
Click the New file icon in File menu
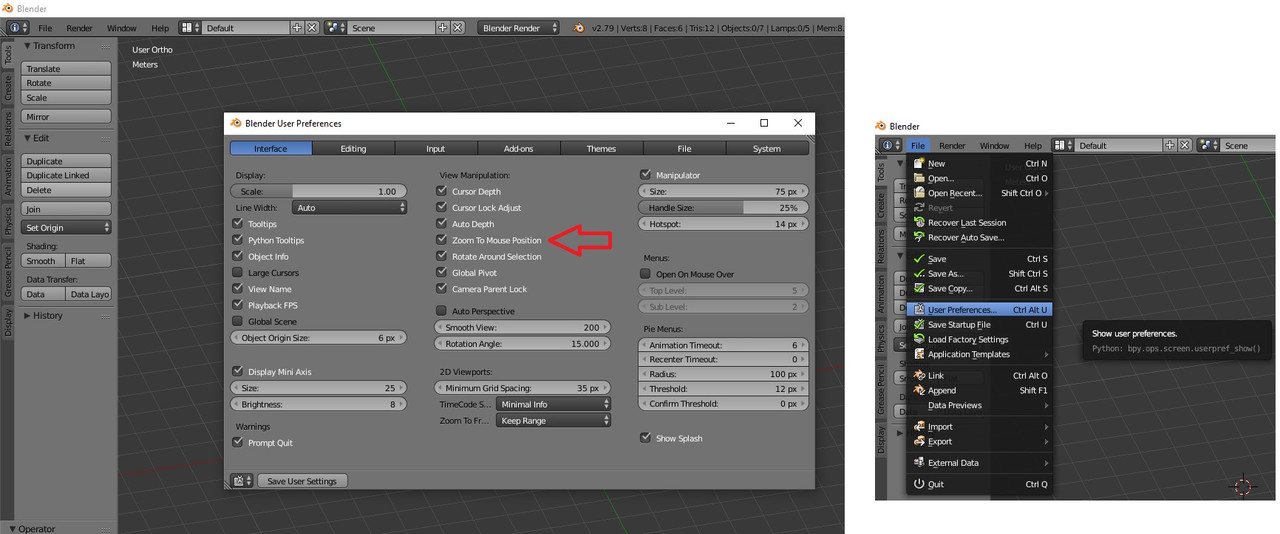pyautogui.click(x=920, y=163)
